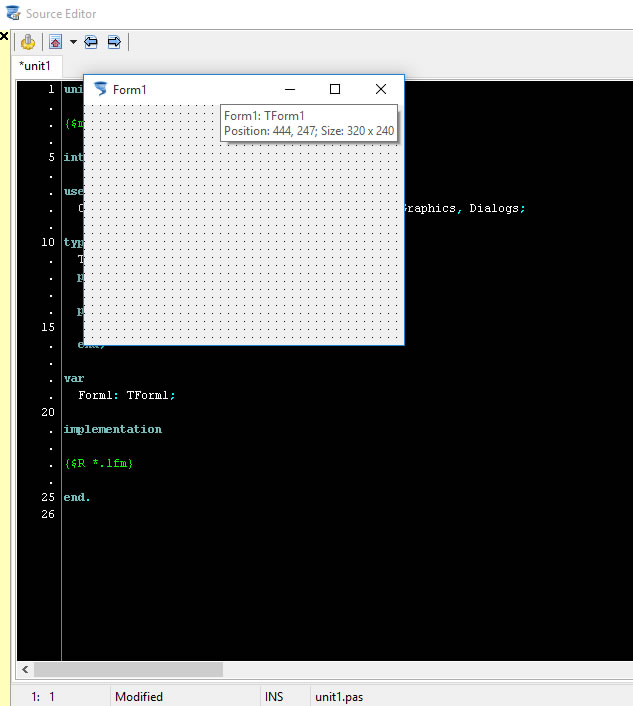The width and height of the screenshot is (633, 706).
Task: Click the 'Dialogs;' text in uses clause
Action: [497, 208]
